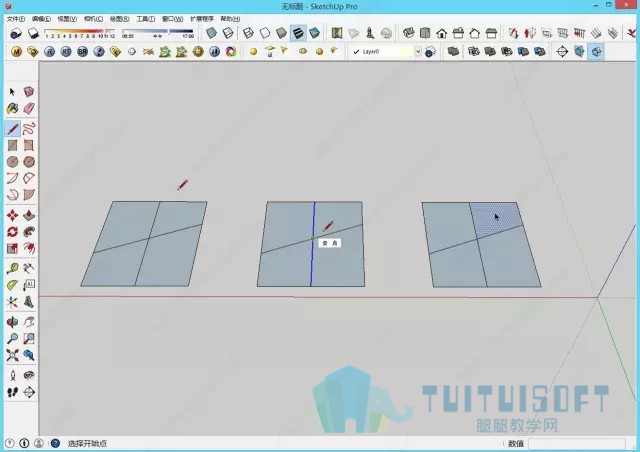Pick the Polygon tool
The height and width of the screenshot is (452, 640).
(x=29, y=162)
